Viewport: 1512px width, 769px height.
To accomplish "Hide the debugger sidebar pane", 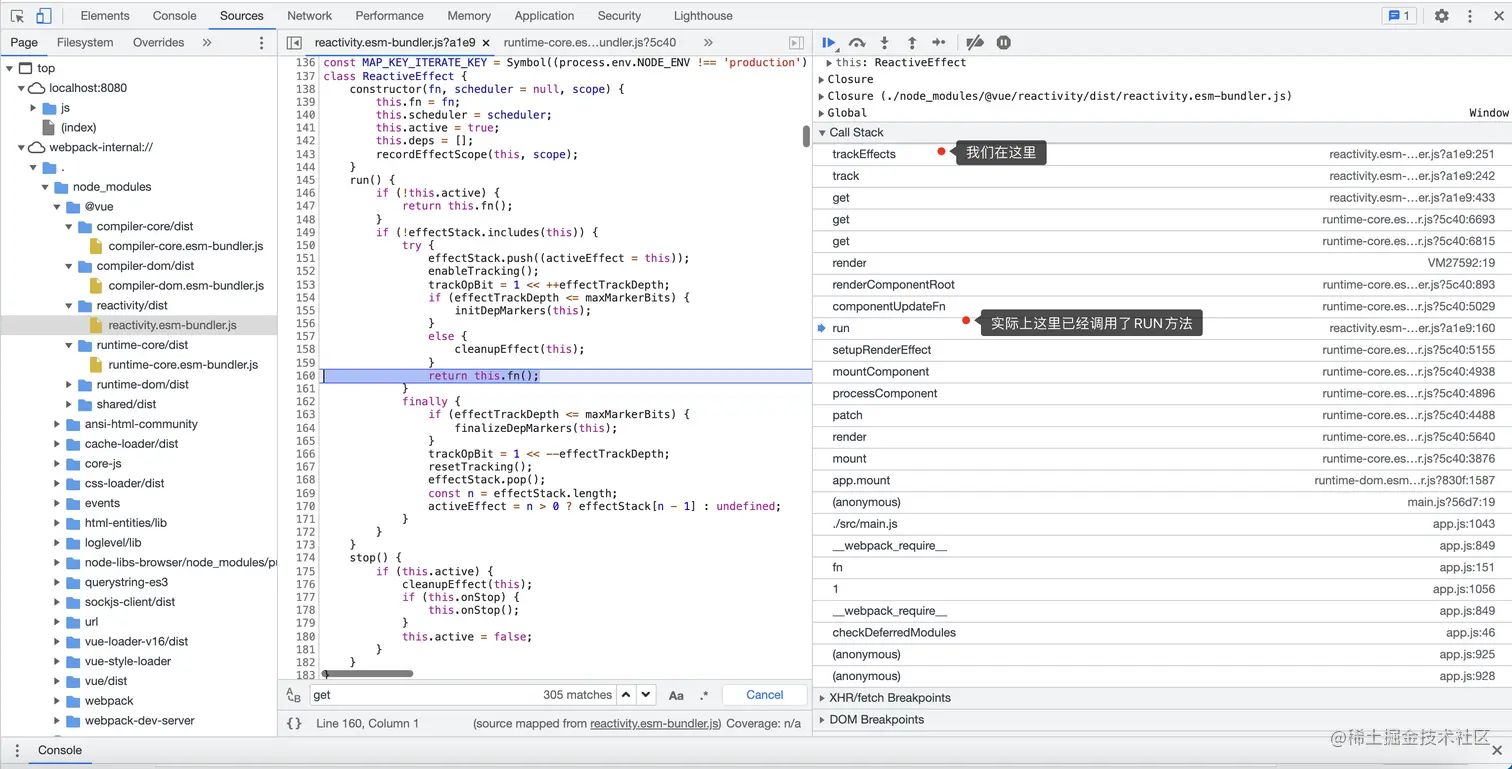I will click(796, 43).
